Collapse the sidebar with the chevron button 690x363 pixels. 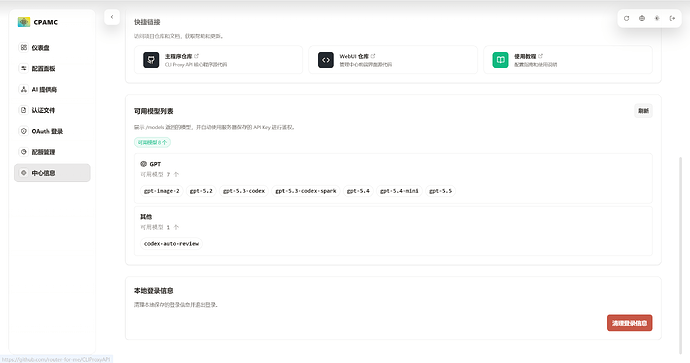click(x=112, y=17)
